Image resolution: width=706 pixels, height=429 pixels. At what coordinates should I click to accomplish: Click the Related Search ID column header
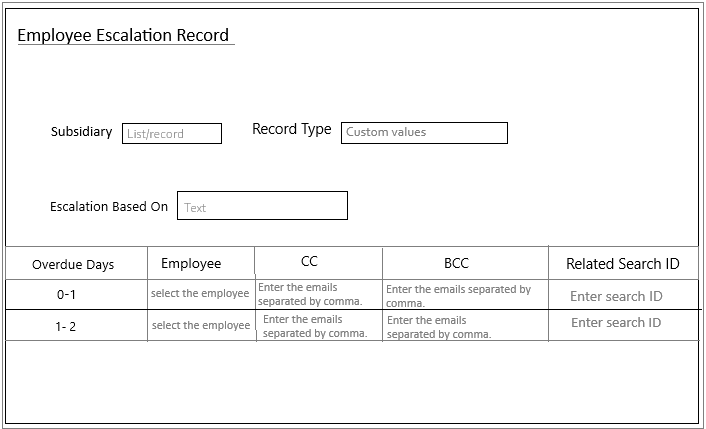click(x=622, y=264)
